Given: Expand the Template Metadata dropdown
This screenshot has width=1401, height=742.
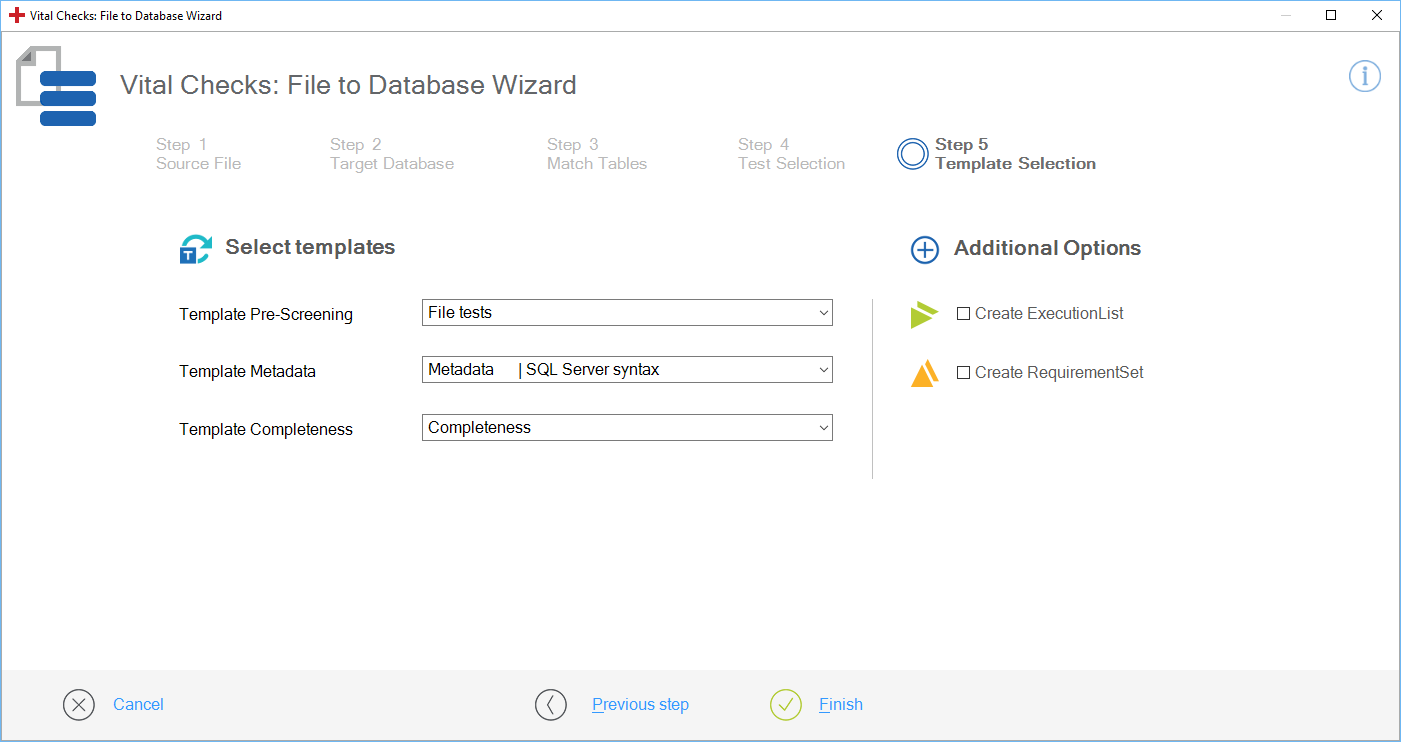Looking at the screenshot, I should click(x=627, y=370).
